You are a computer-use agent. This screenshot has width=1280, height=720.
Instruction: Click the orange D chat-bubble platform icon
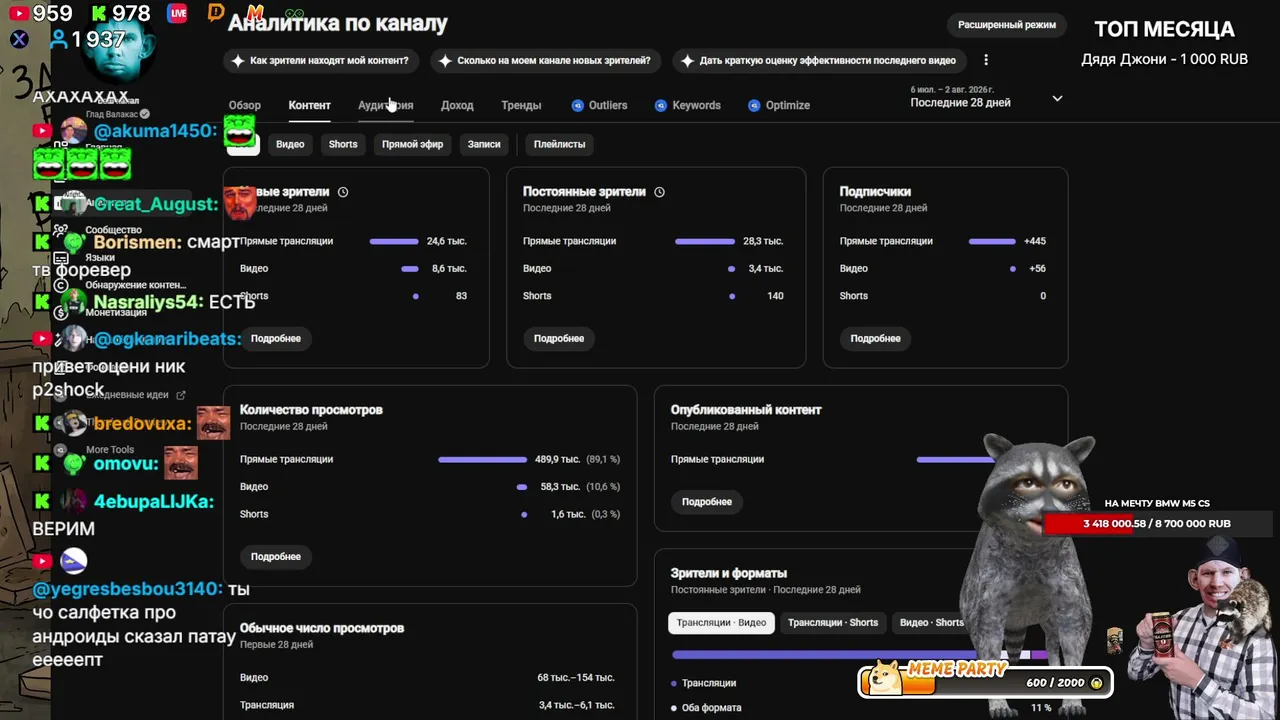click(216, 12)
